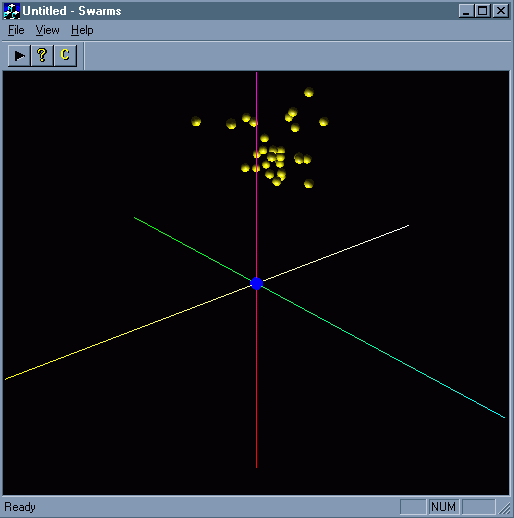
Task: Click the red vertical axis line
Action: point(256,378)
